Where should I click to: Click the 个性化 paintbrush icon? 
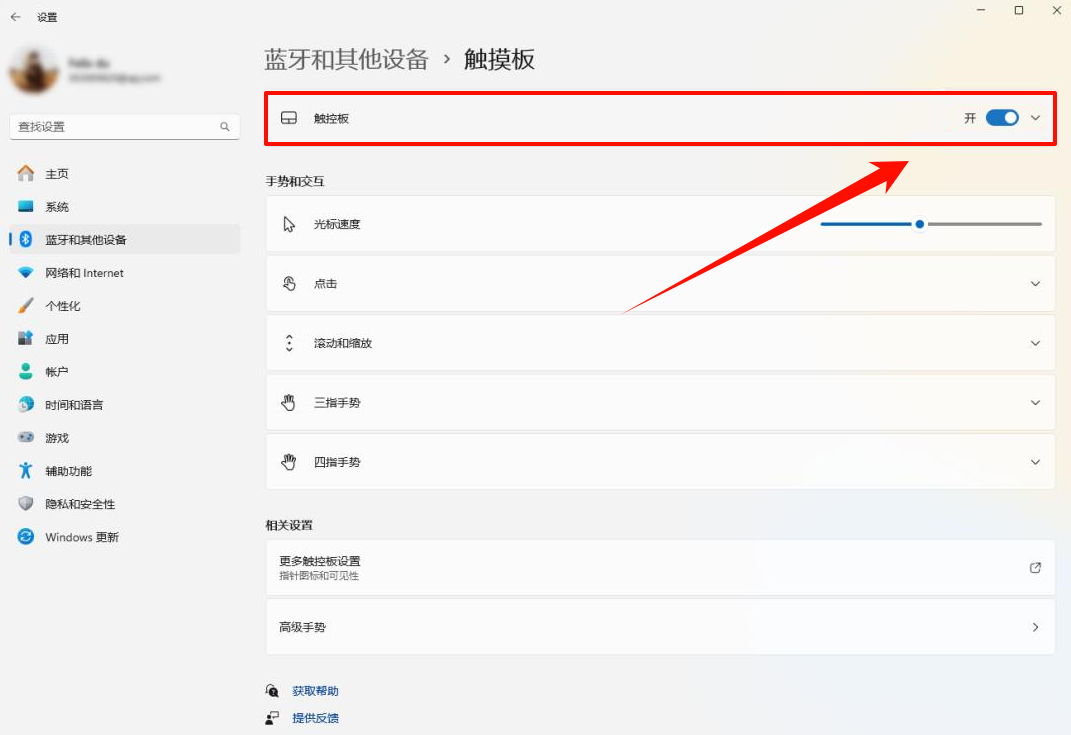coord(26,305)
